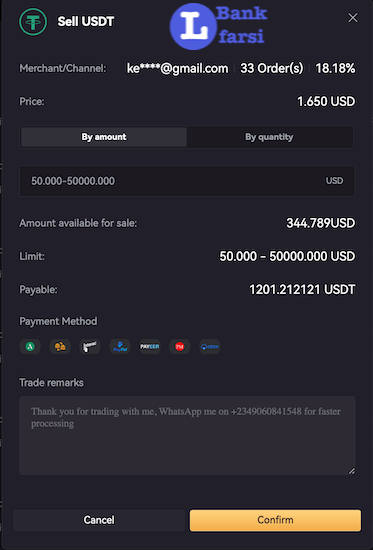Click the 33 Order(s) merchant stat

click(272, 68)
